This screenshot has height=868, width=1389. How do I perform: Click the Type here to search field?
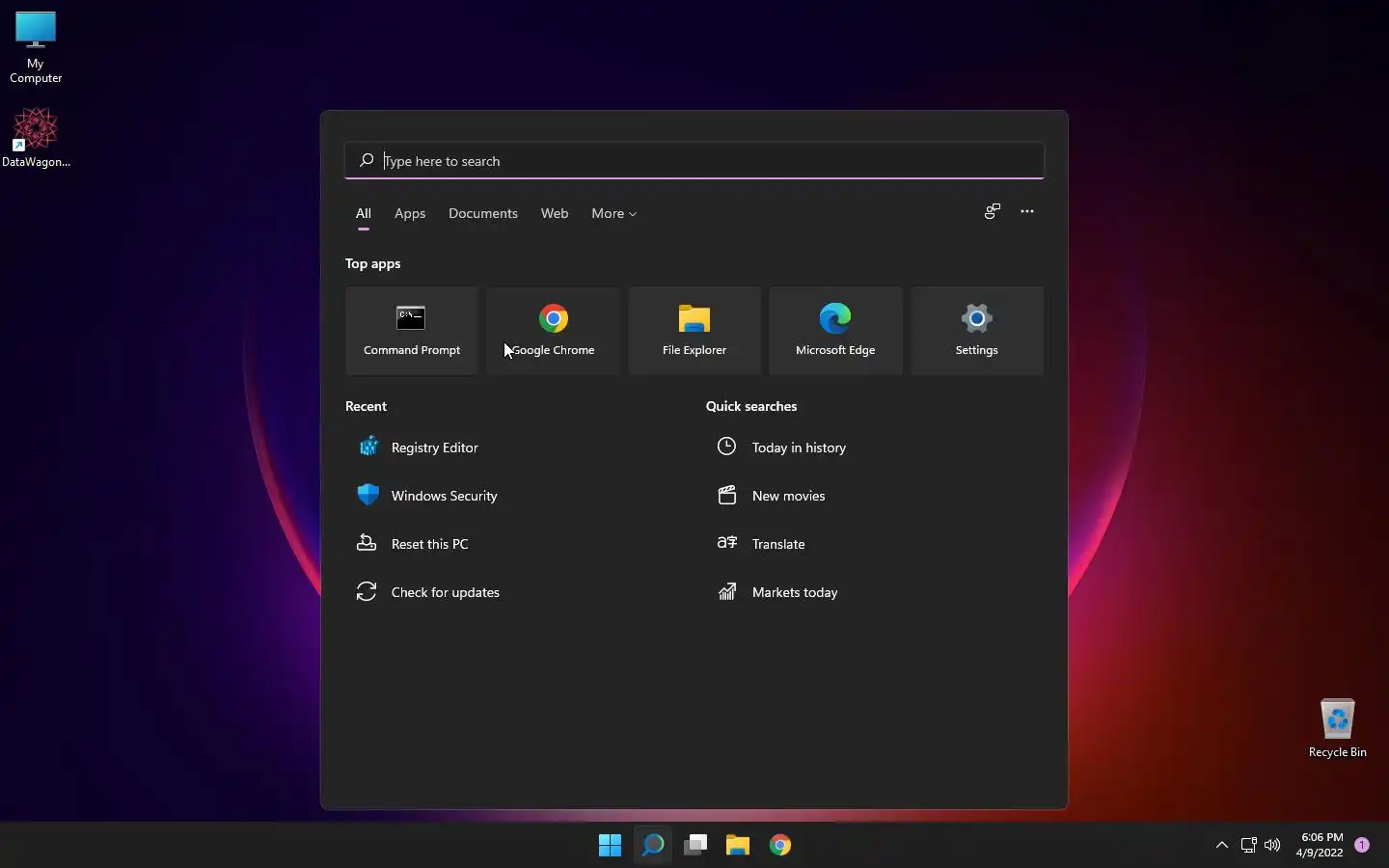point(694,161)
